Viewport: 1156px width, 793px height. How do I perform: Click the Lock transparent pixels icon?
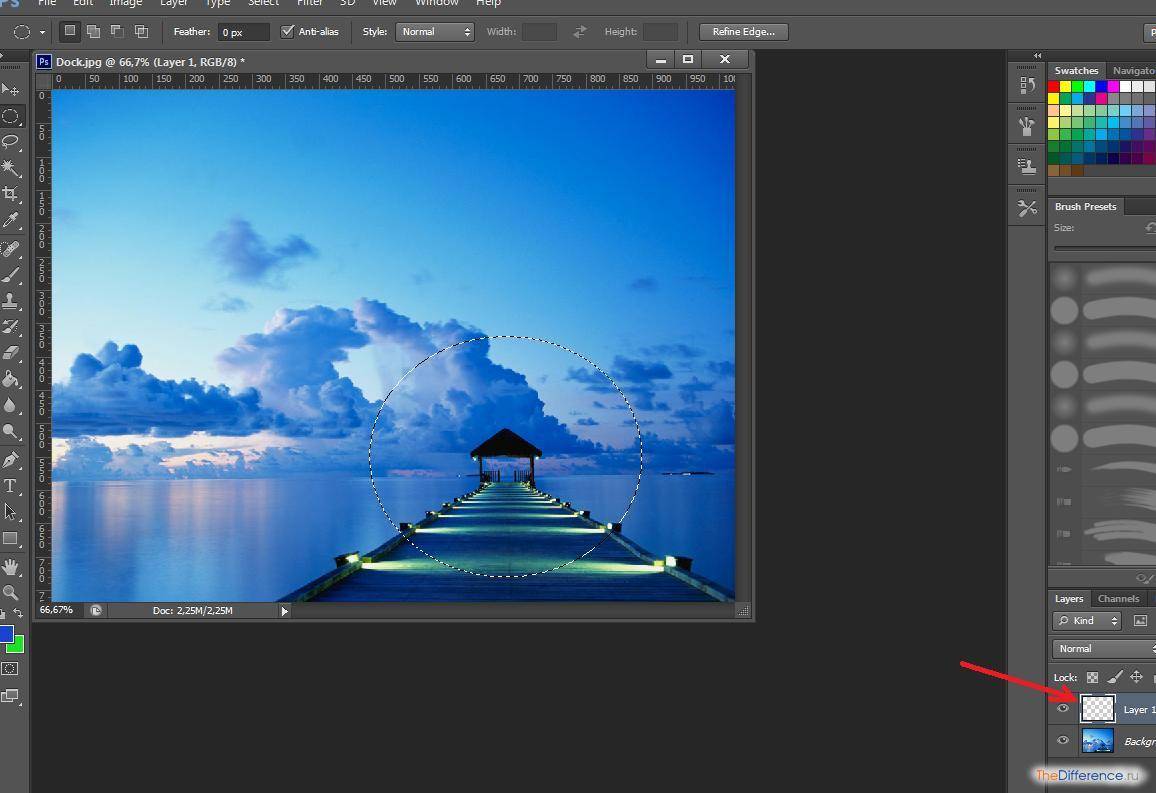pyautogui.click(x=1093, y=677)
